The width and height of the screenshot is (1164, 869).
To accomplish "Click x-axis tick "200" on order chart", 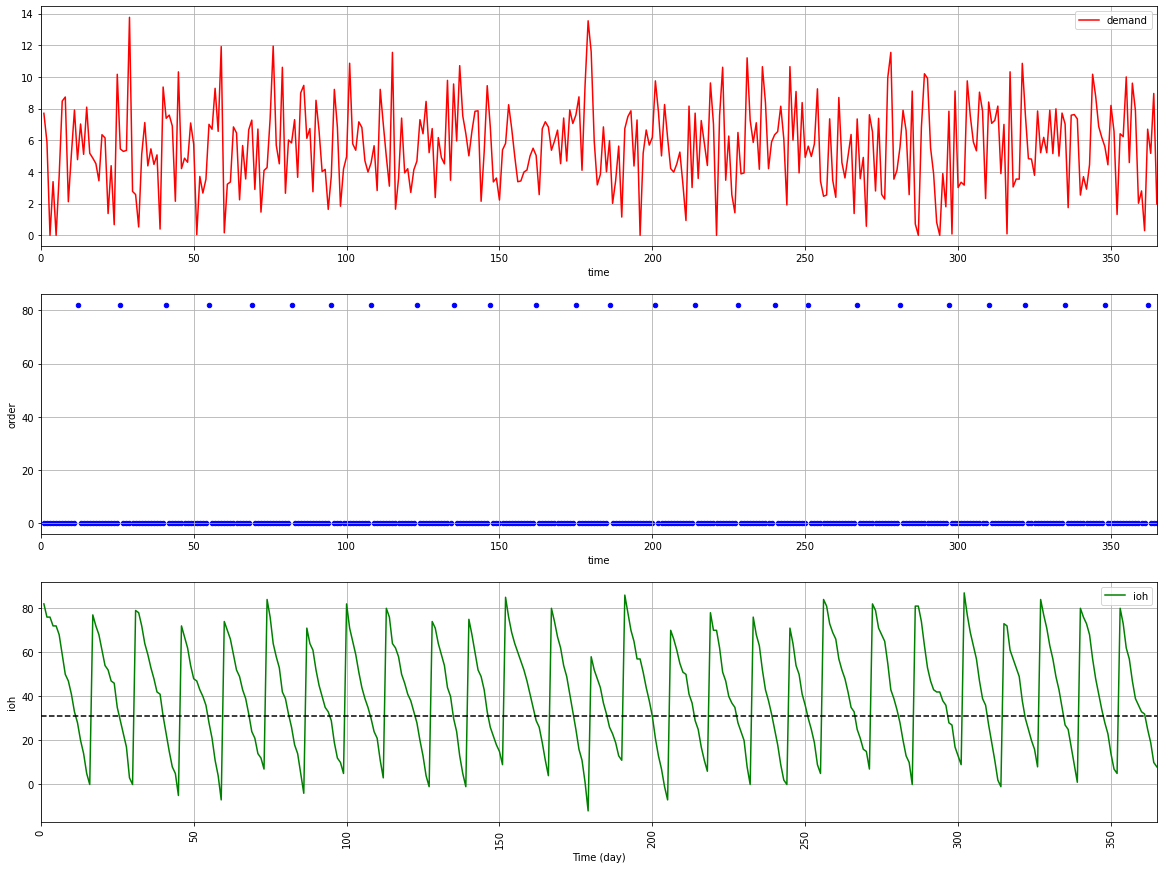I will [653, 546].
